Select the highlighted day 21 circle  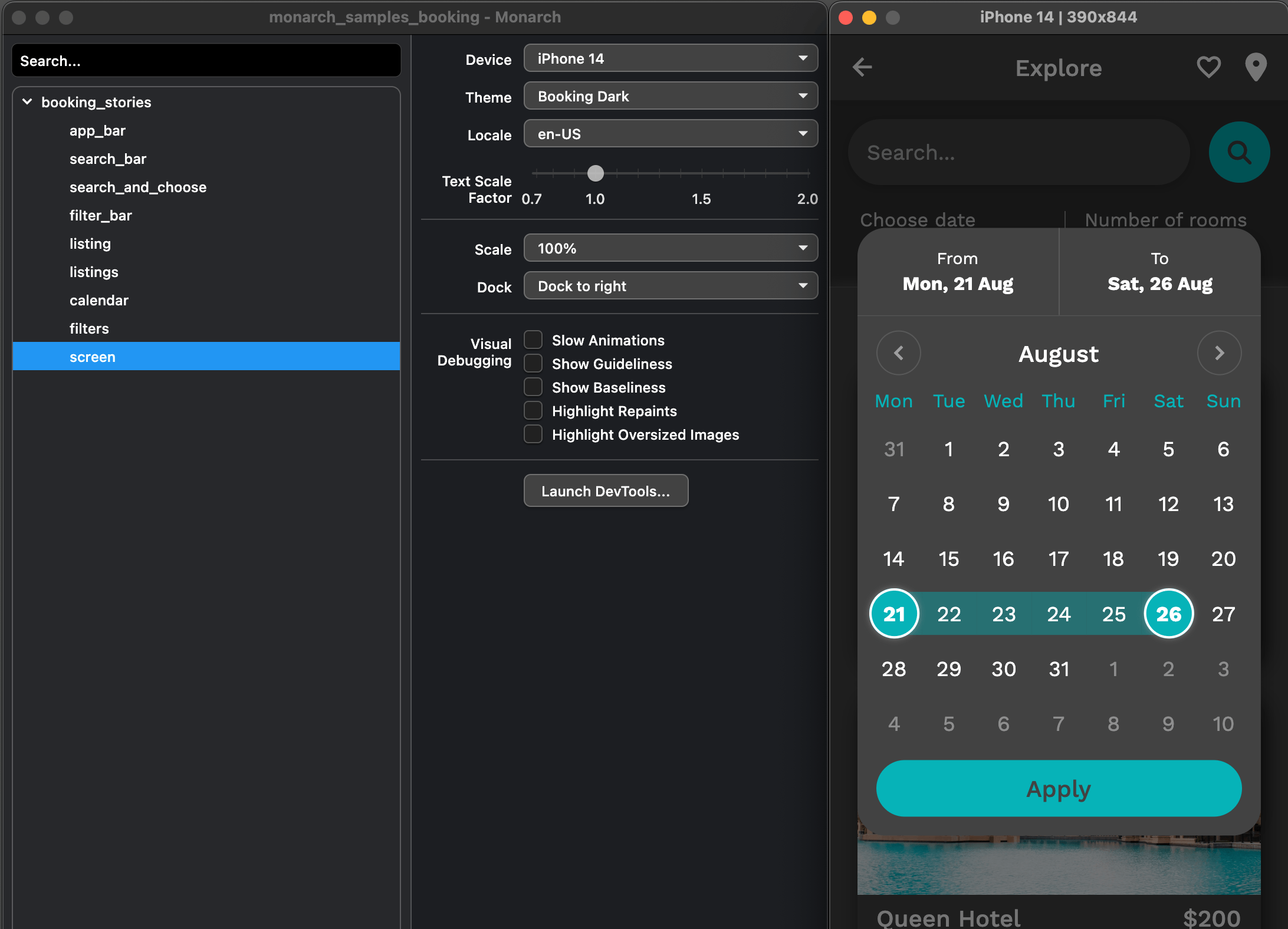(894, 614)
